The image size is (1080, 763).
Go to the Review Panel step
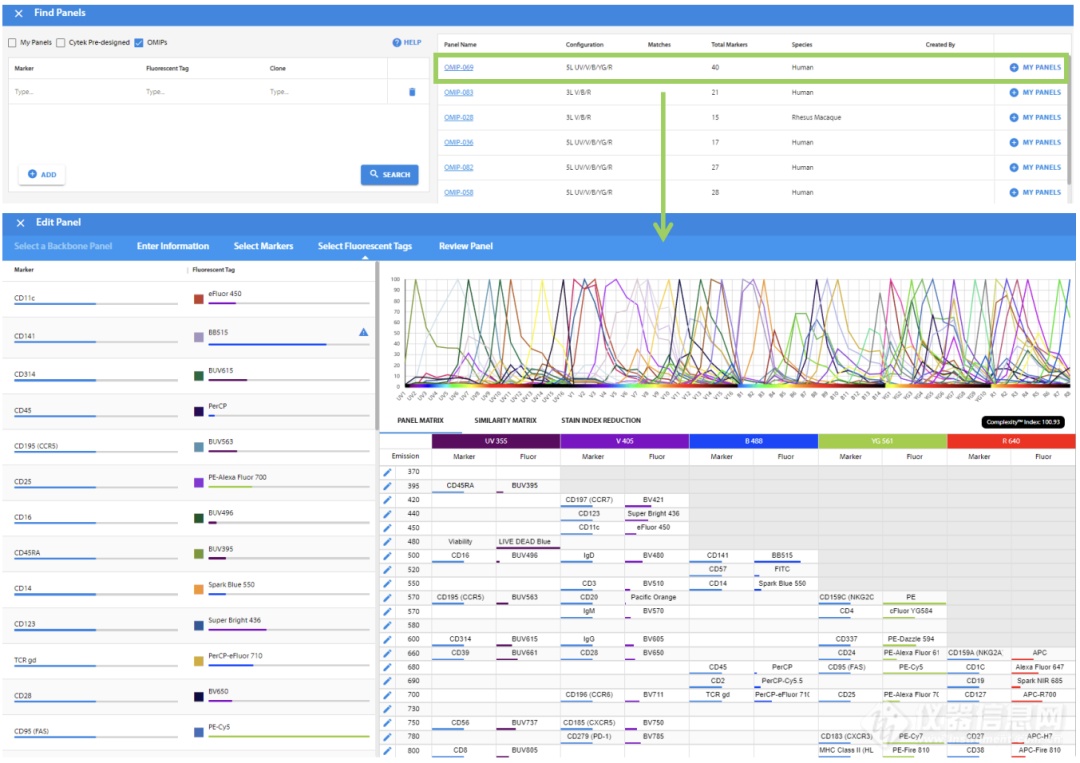[465, 246]
